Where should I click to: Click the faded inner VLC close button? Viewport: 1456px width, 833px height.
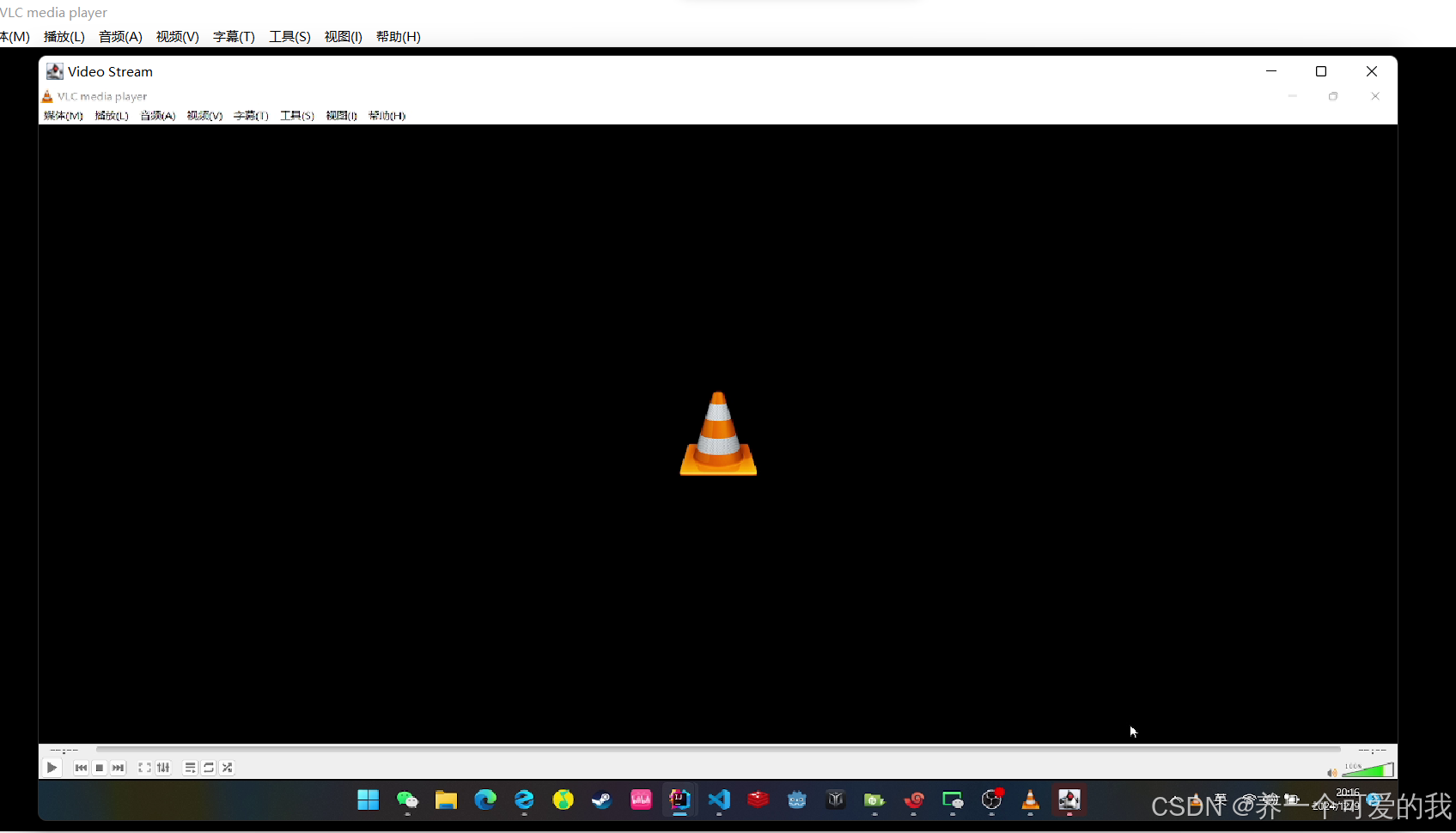coord(1375,96)
